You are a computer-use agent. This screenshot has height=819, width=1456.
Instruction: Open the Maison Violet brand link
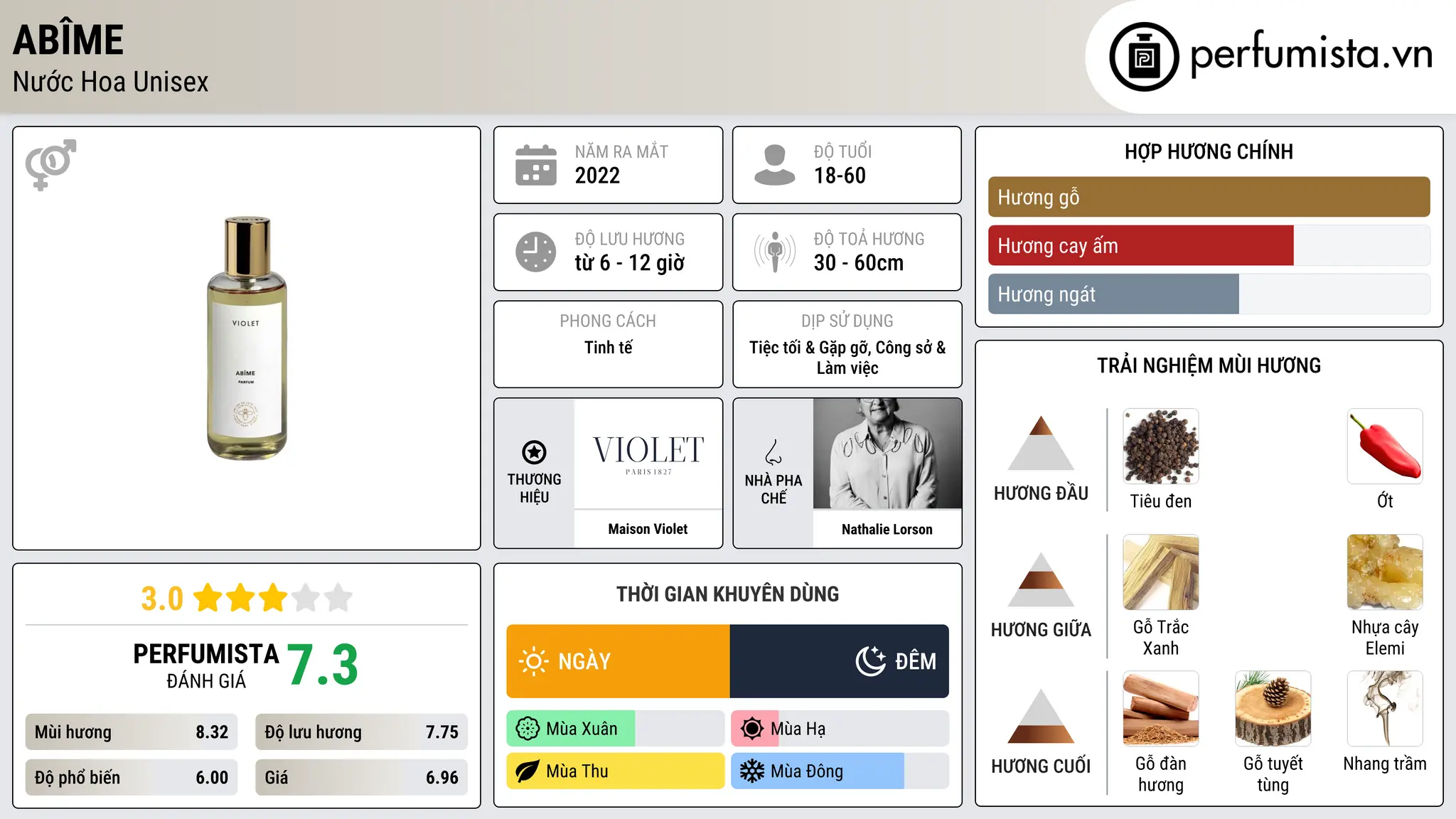point(648,529)
